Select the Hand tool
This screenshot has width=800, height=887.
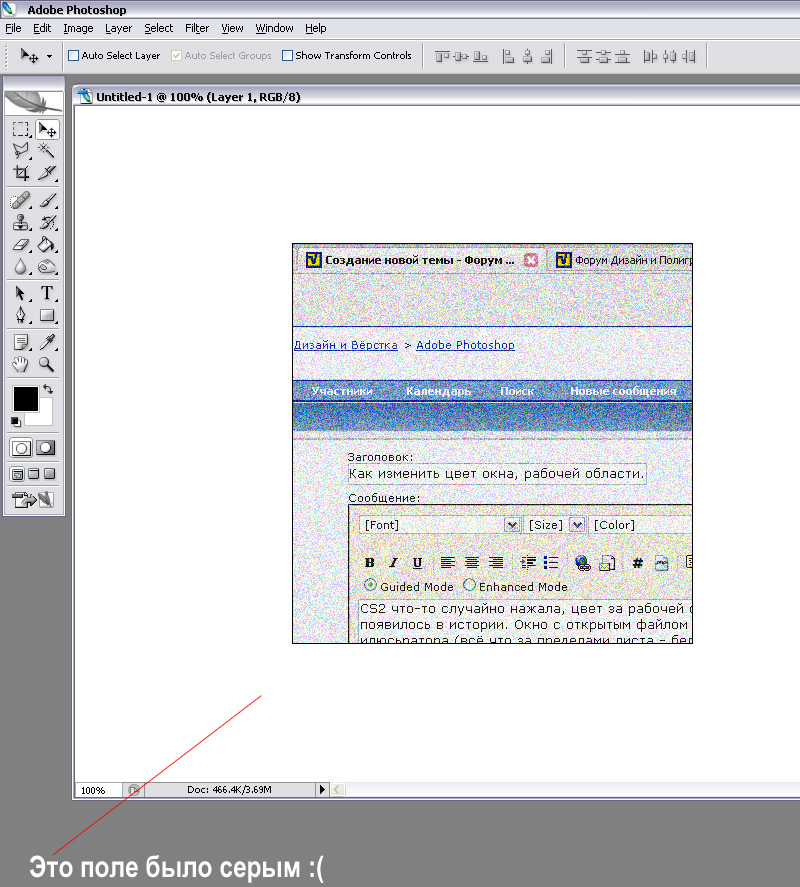(x=21, y=364)
